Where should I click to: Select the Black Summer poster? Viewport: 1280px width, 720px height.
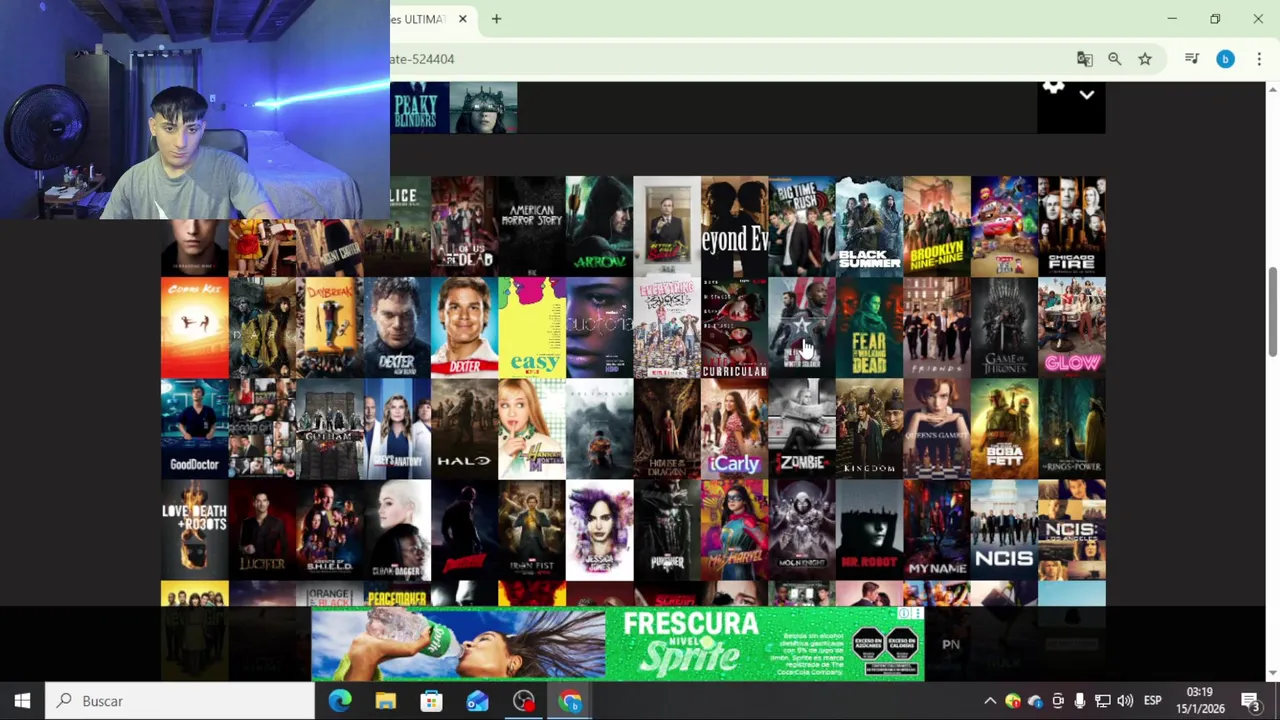869,226
